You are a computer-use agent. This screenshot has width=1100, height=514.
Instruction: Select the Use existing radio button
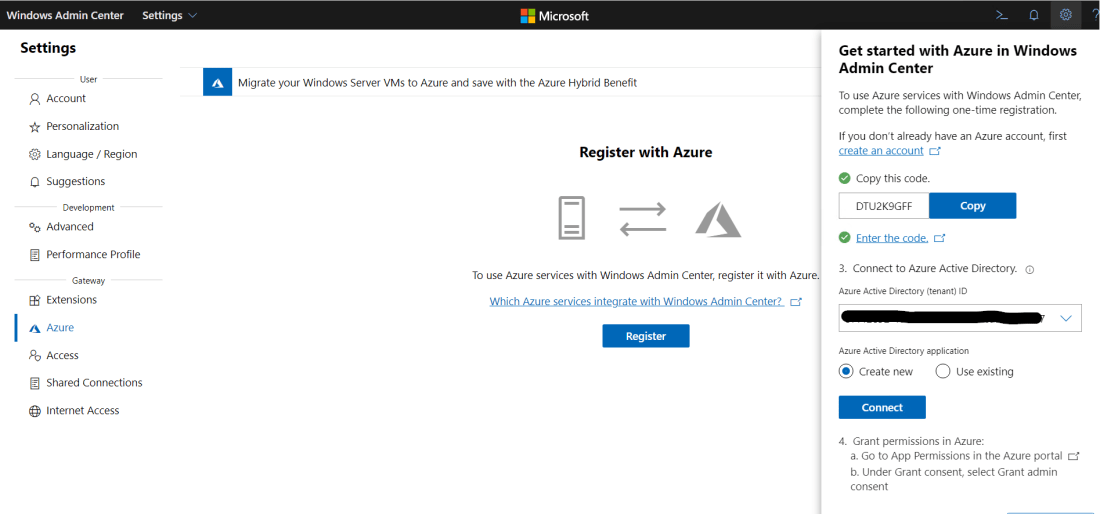coord(943,371)
